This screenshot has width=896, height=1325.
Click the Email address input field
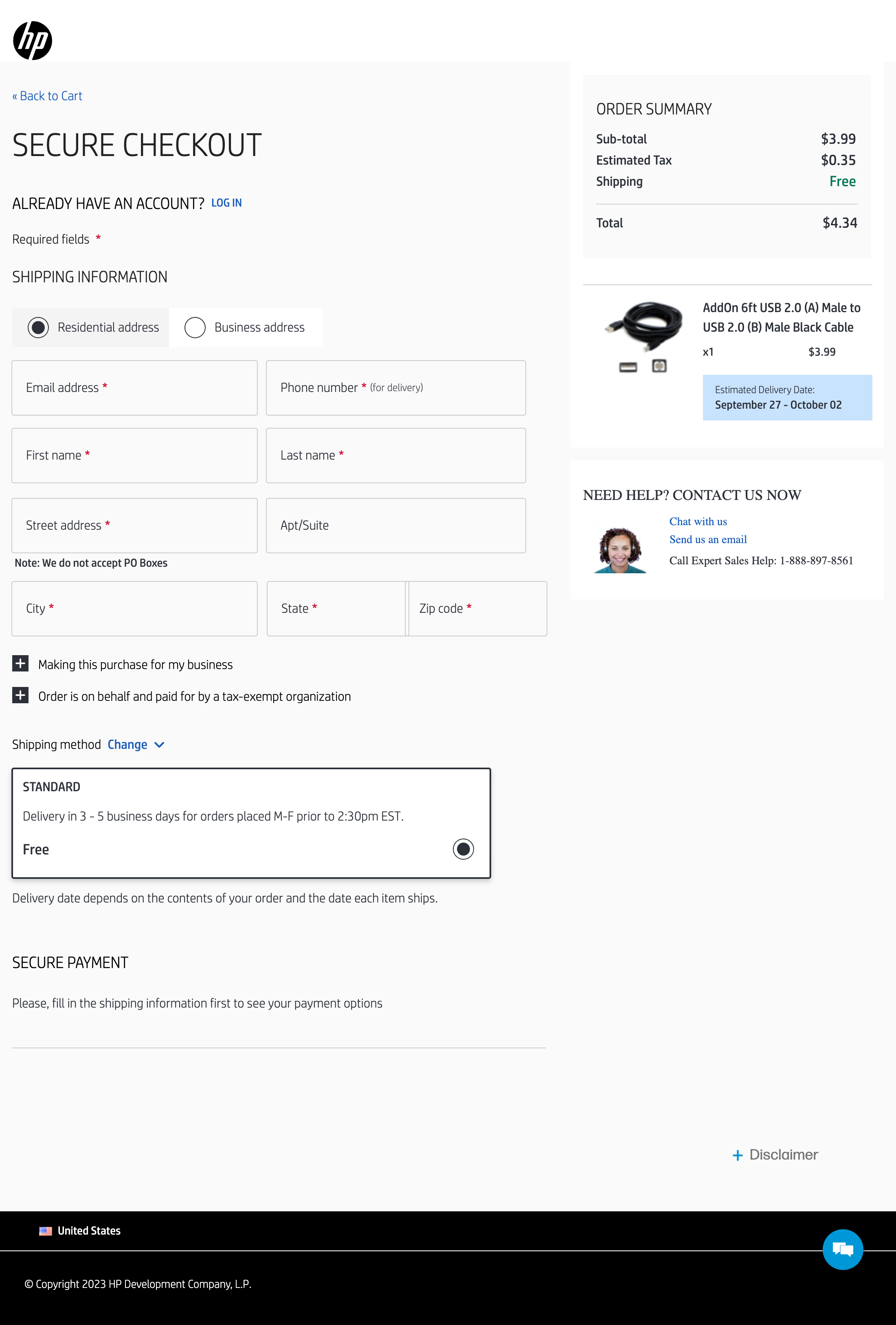click(134, 388)
